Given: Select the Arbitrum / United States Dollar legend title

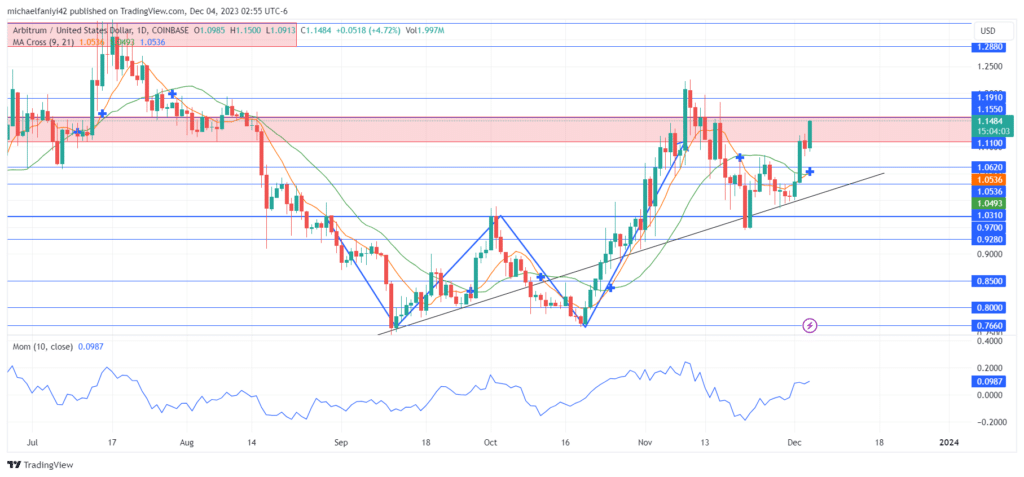Looking at the screenshot, I should [71, 31].
